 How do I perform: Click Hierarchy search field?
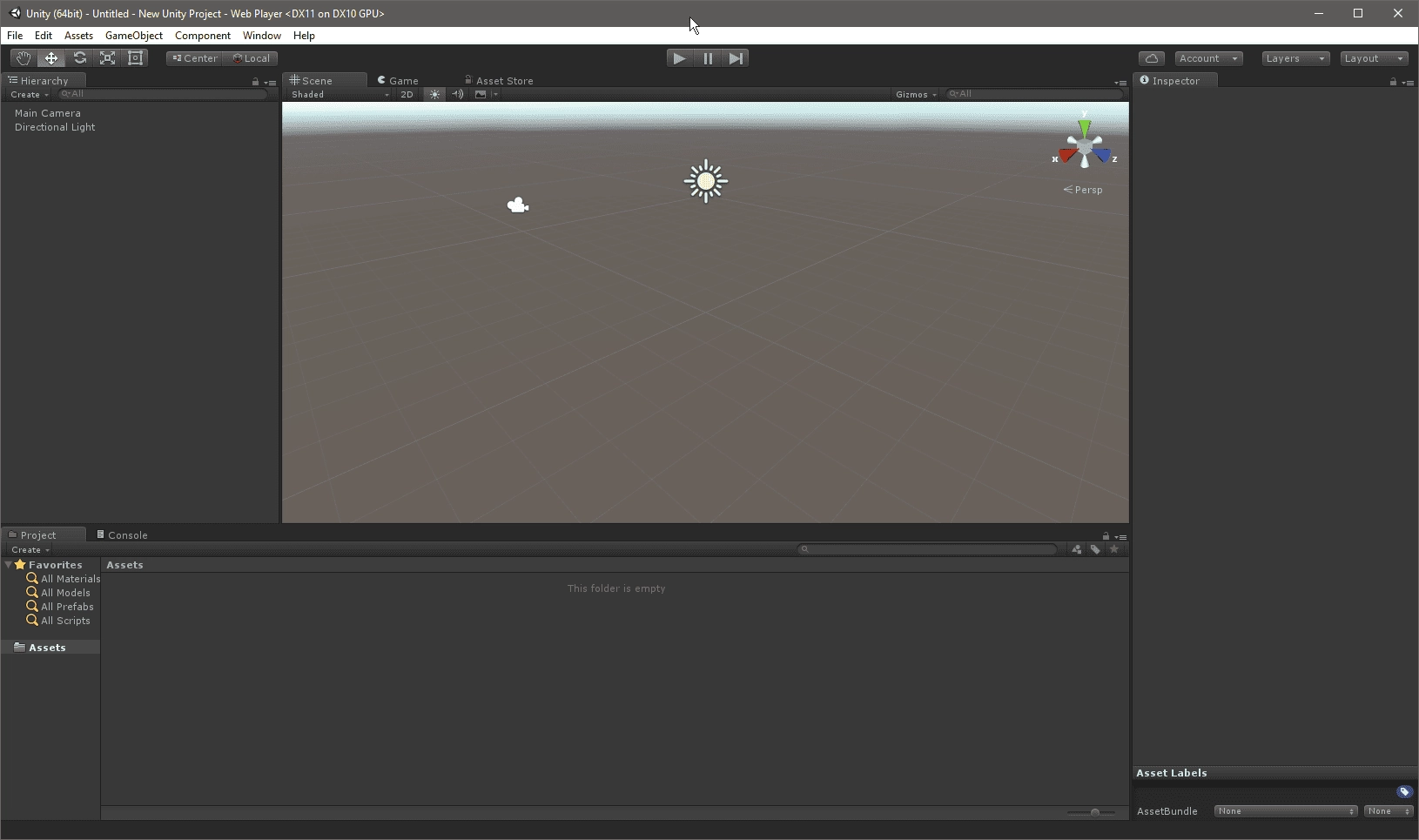(x=163, y=94)
